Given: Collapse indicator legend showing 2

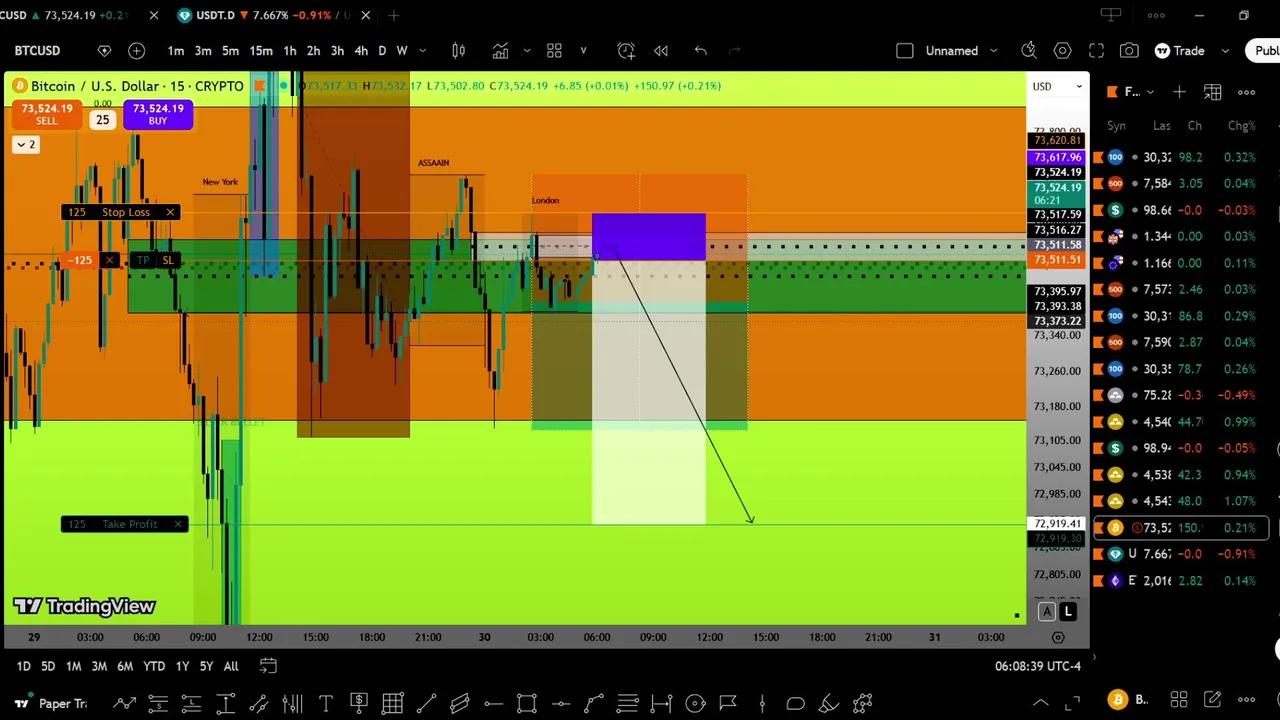Looking at the screenshot, I should (25, 145).
